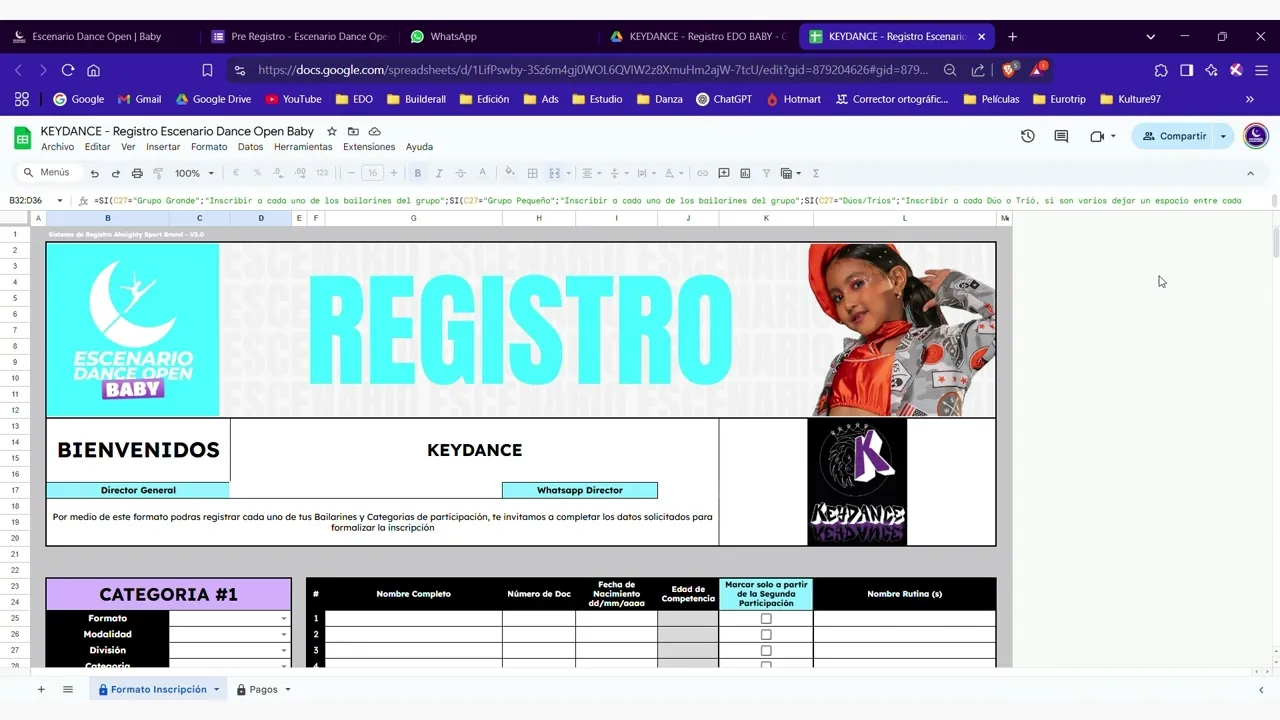Insert a comment
1280x720 pixels.
click(x=724, y=173)
